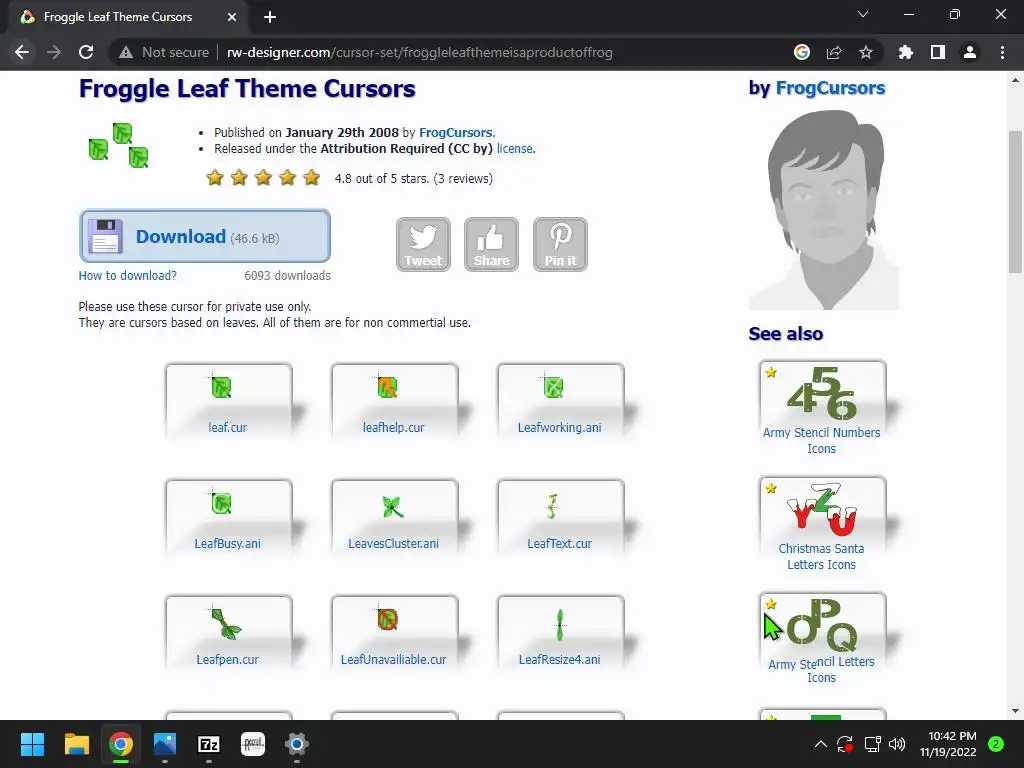Open the clock showing 10:42 PM
Image resolution: width=1024 pixels, height=768 pixels.
(x=948, y=744)
